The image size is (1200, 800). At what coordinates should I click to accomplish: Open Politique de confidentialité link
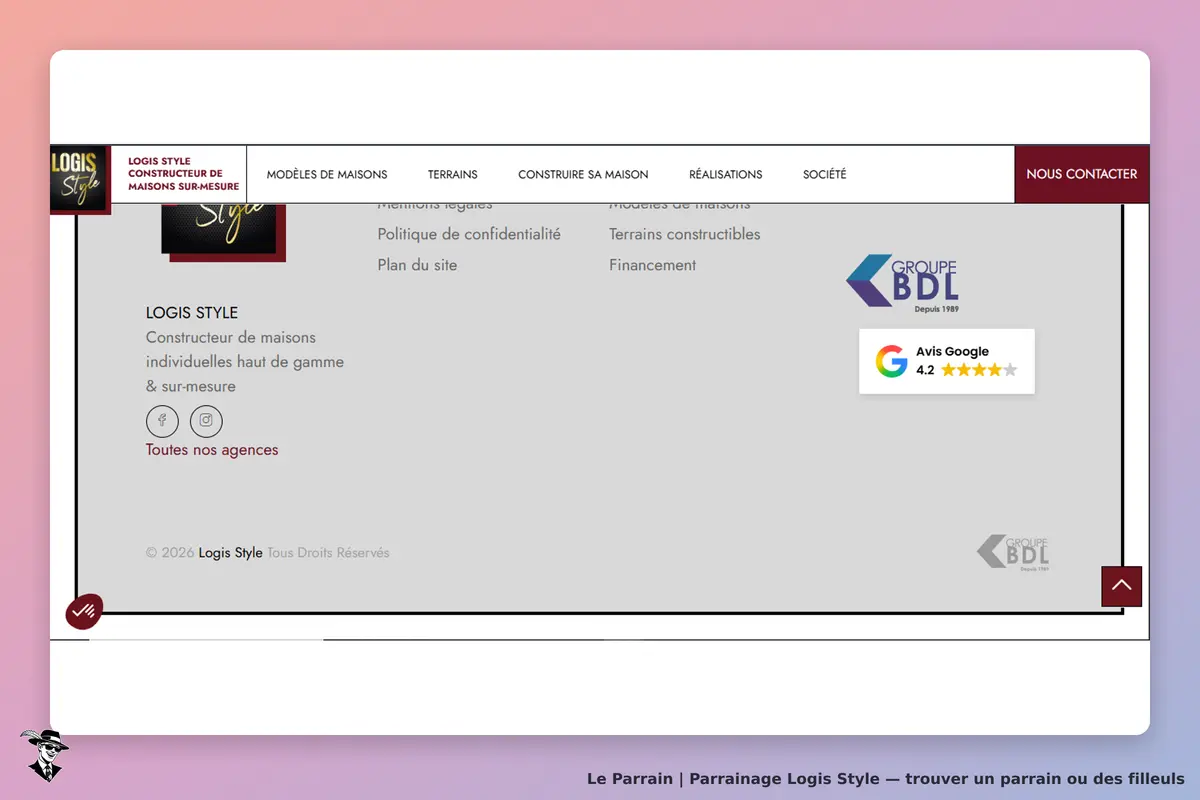coord(469,234)
